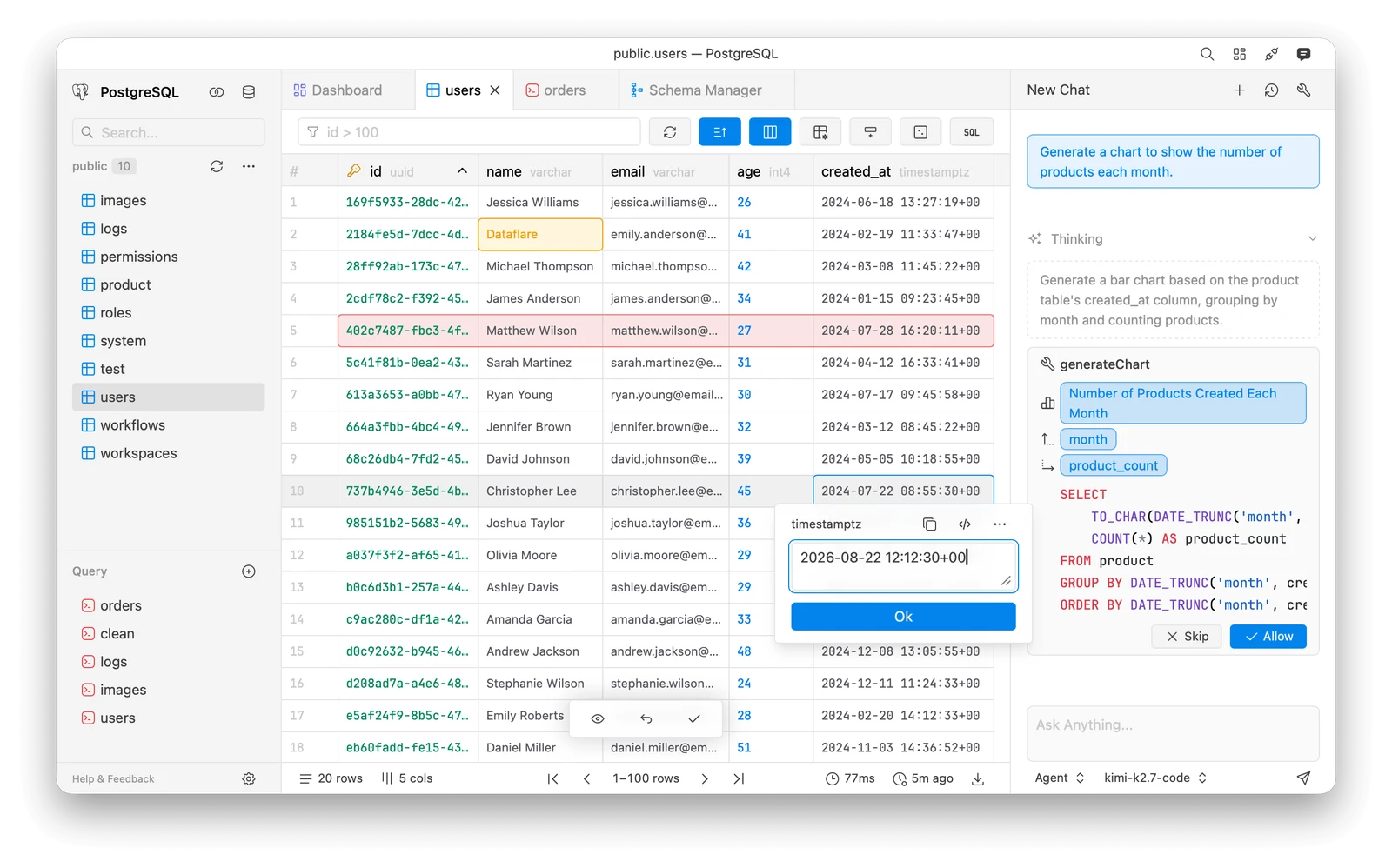Click the Allow button
This screenshot has height=868, width=1392.
[x=1268, y=637]
